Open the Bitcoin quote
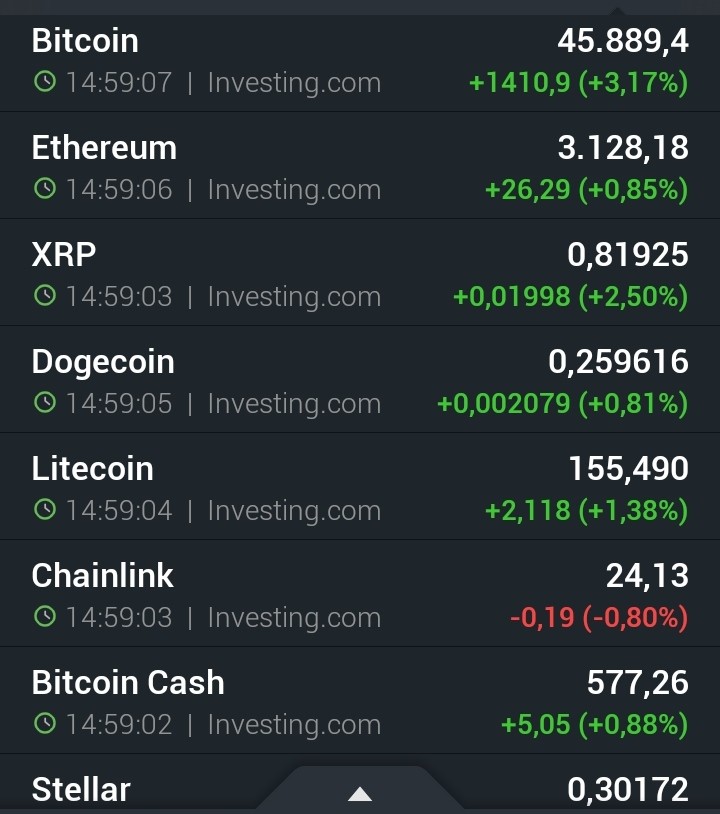720x814 pixels. [x=360, y=63]
